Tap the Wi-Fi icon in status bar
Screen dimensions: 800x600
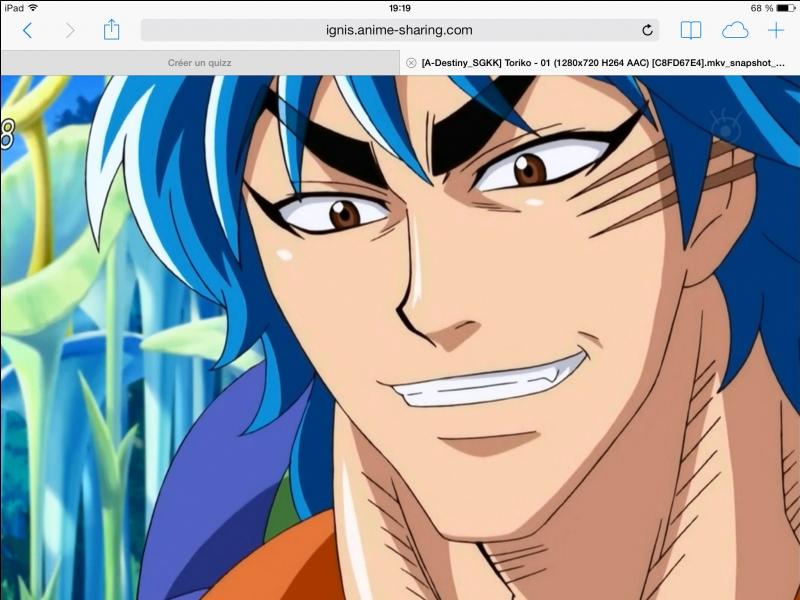[33, 8]
